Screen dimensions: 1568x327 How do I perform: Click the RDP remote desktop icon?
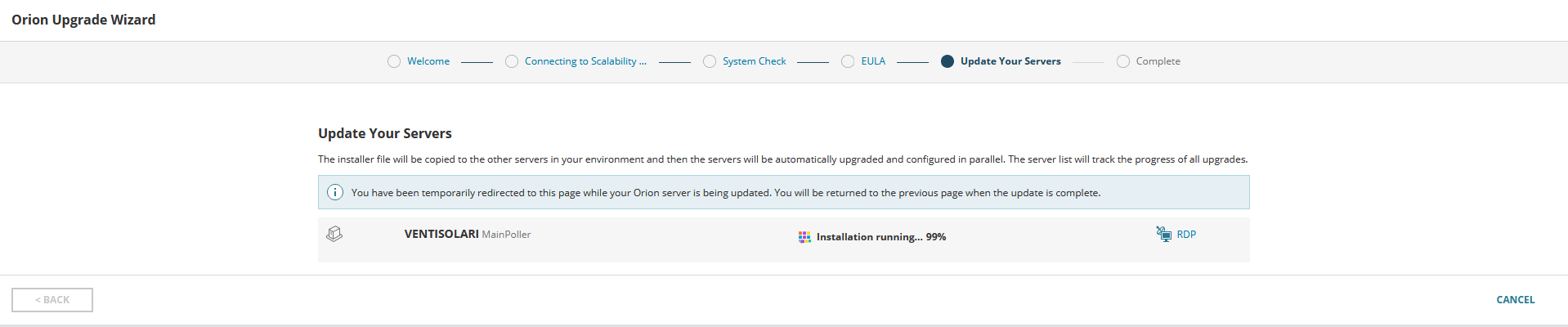(x=1163, y=234)
